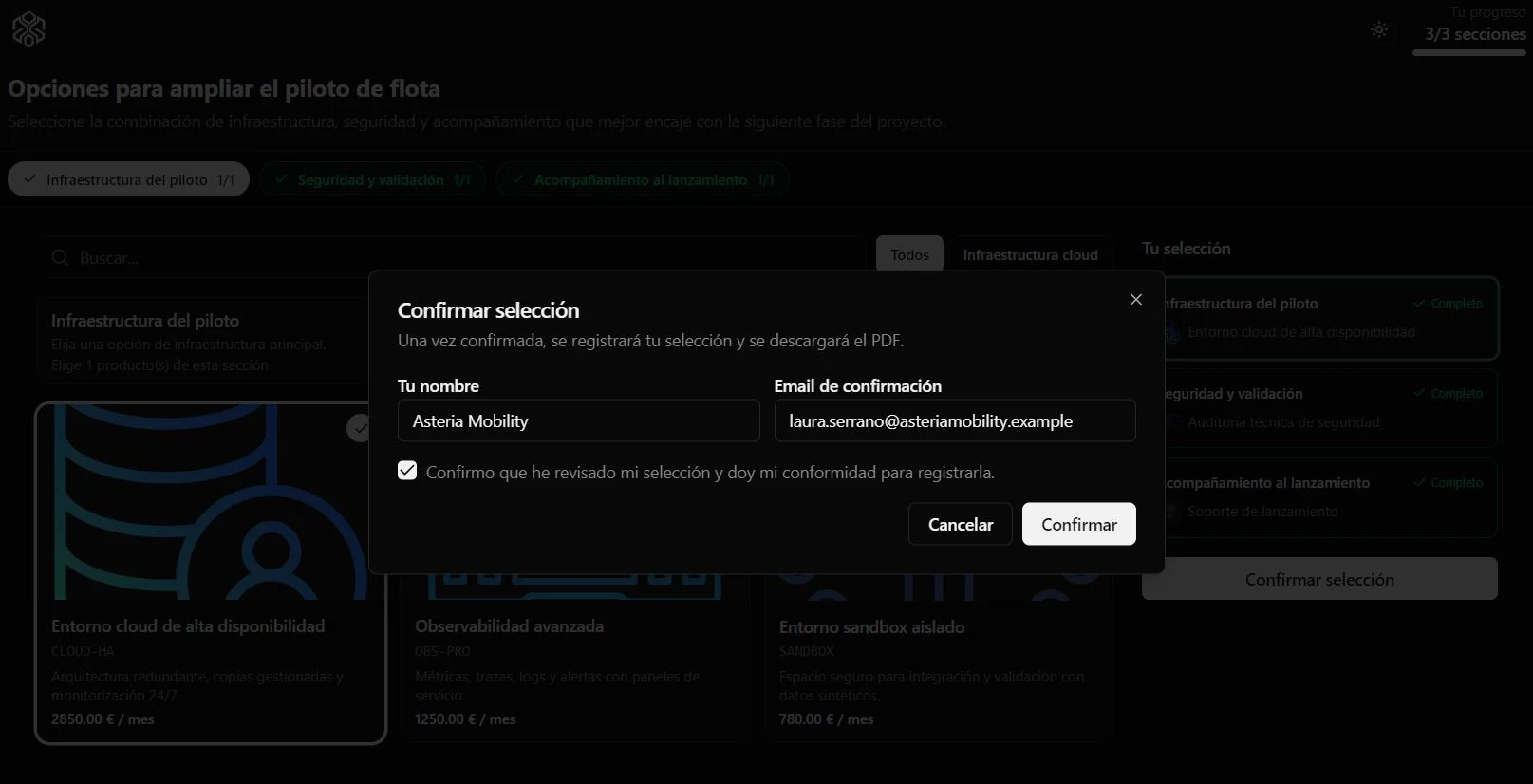Image resolution: width=1533 pixels, height=784 pixels.
Task: Open the Entorno cloud de alta disponibilidad card
Action: coord(211,573)
